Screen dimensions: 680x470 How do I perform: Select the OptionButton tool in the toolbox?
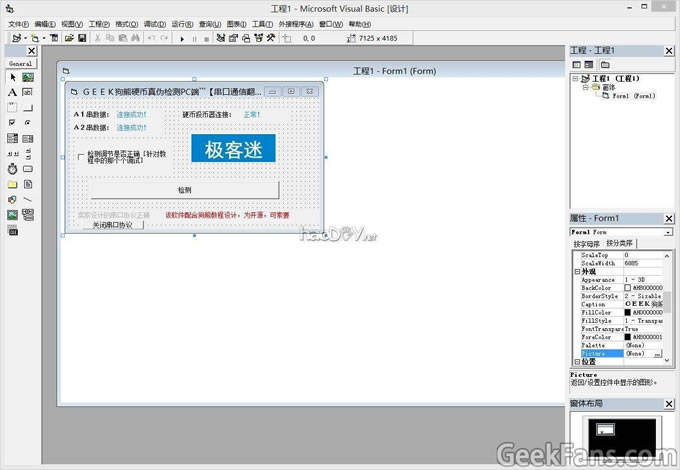pos(28,123)
